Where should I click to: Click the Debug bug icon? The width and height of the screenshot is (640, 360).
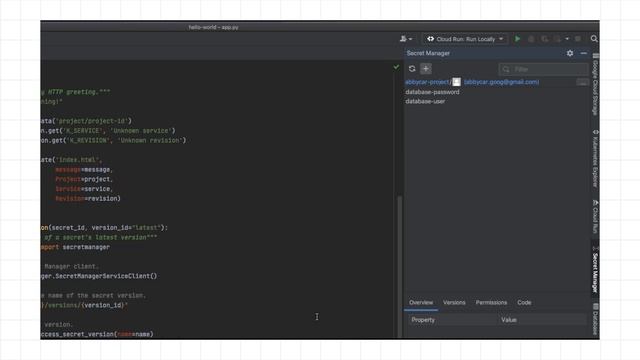click(x=531, y=39)
